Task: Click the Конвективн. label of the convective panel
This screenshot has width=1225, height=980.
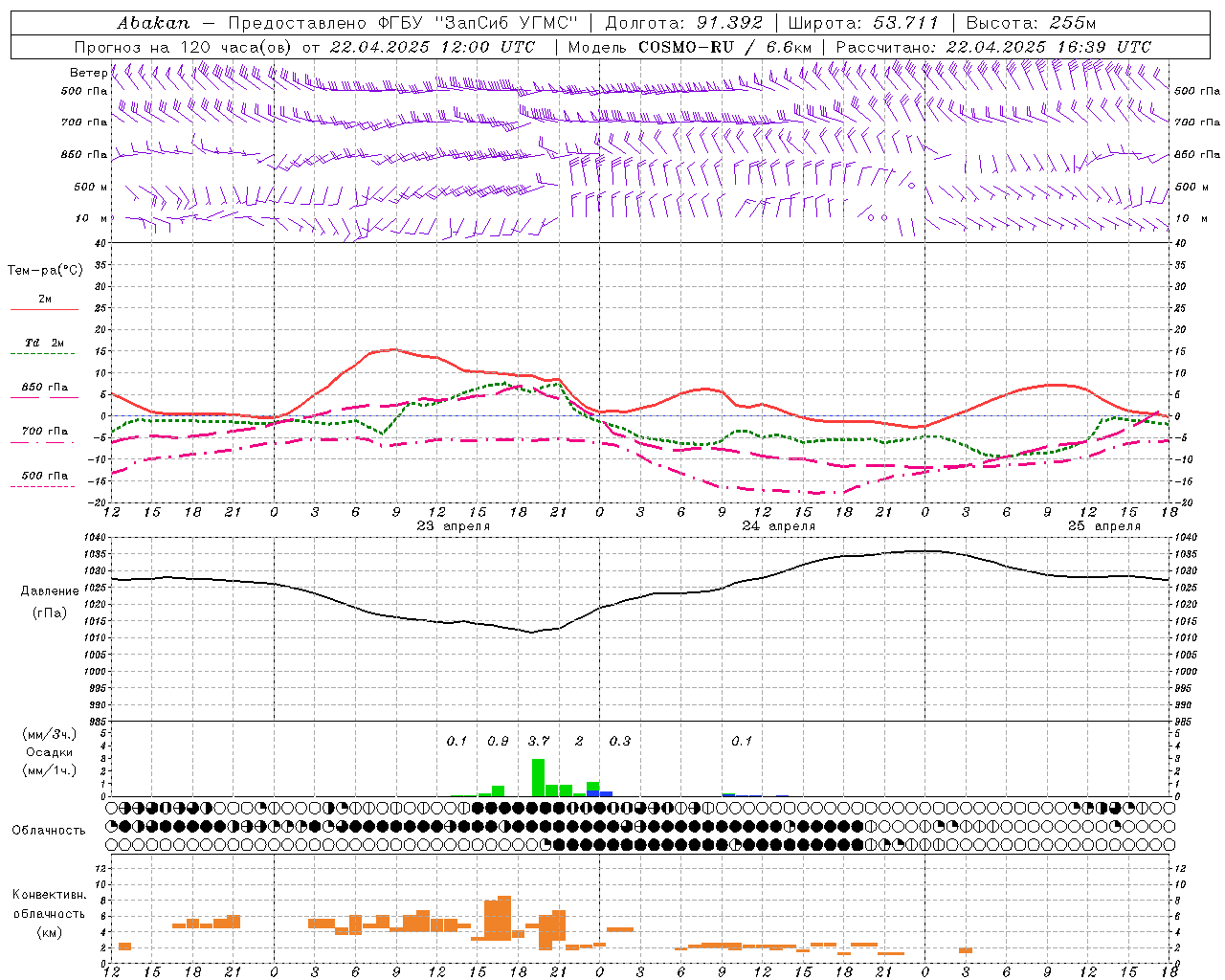Action: tap(50, 895)
